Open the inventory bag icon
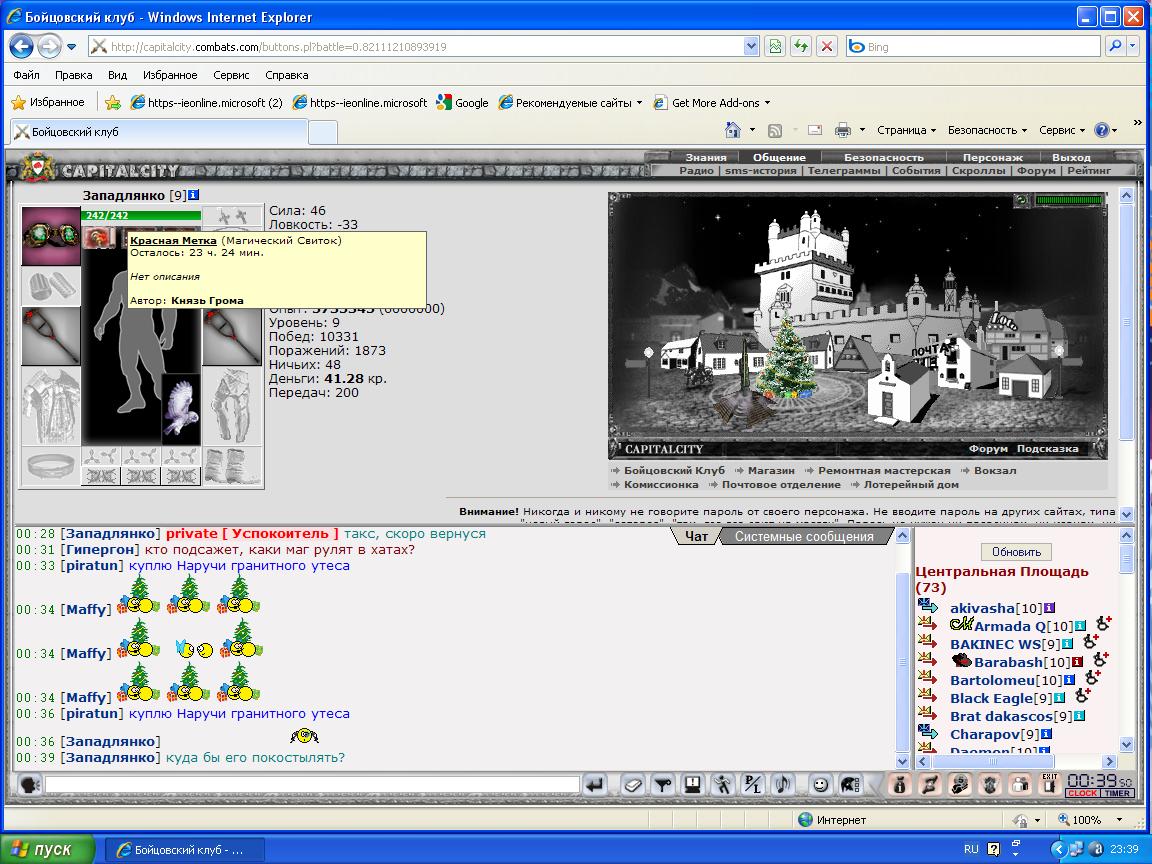Viewport: 1152px width, 864px height. click(899, 785)
